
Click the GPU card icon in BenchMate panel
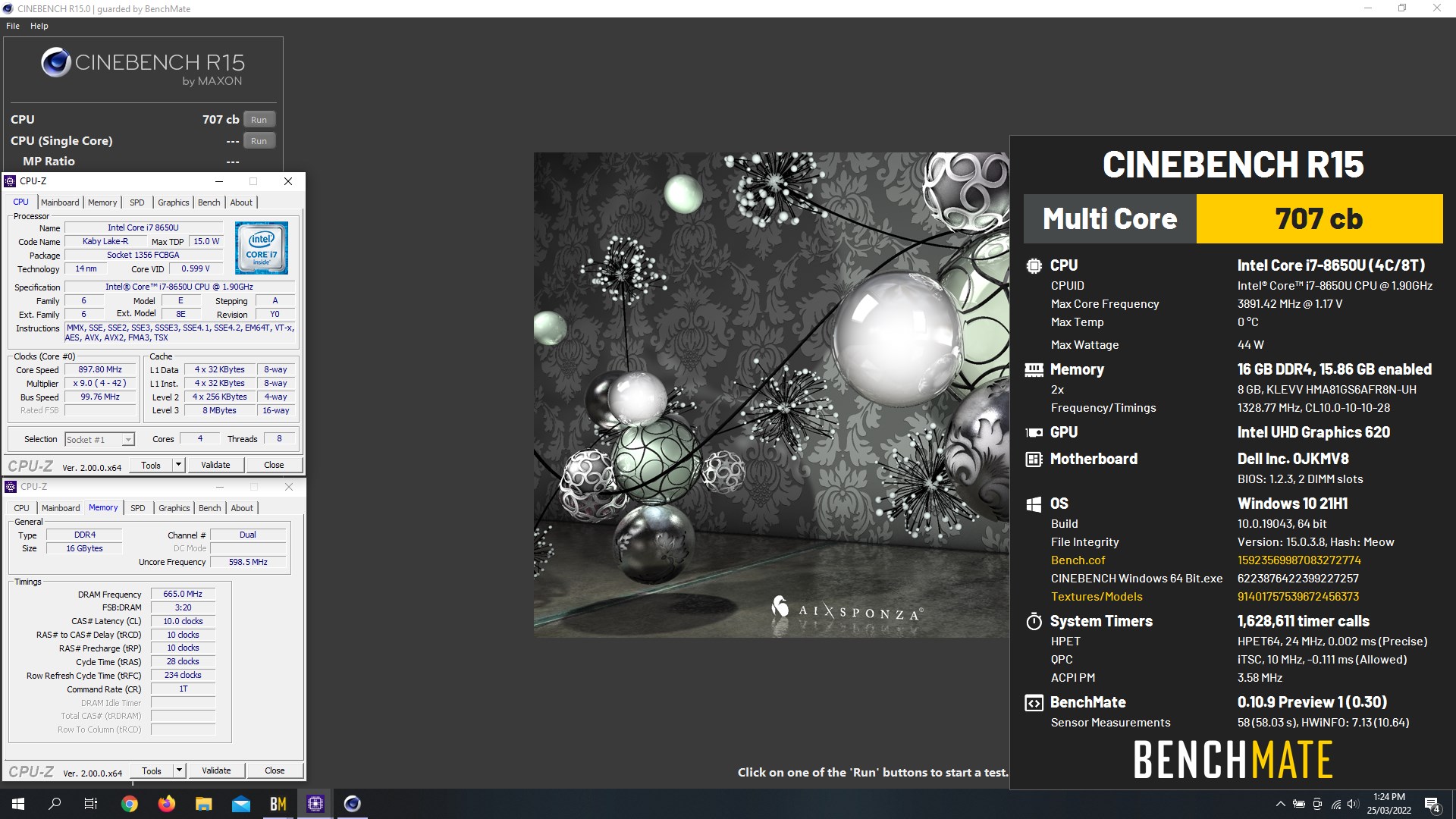coord(1034,433)
